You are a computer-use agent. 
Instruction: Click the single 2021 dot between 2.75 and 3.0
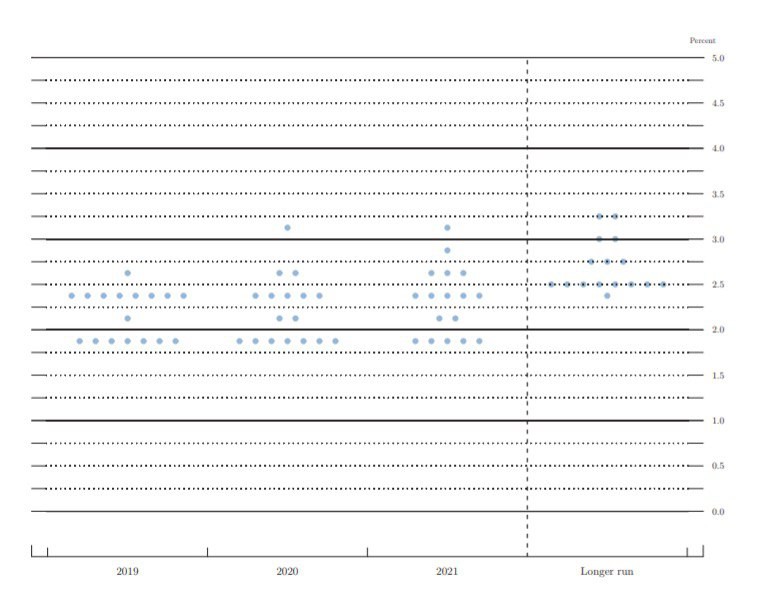(447, 251)
